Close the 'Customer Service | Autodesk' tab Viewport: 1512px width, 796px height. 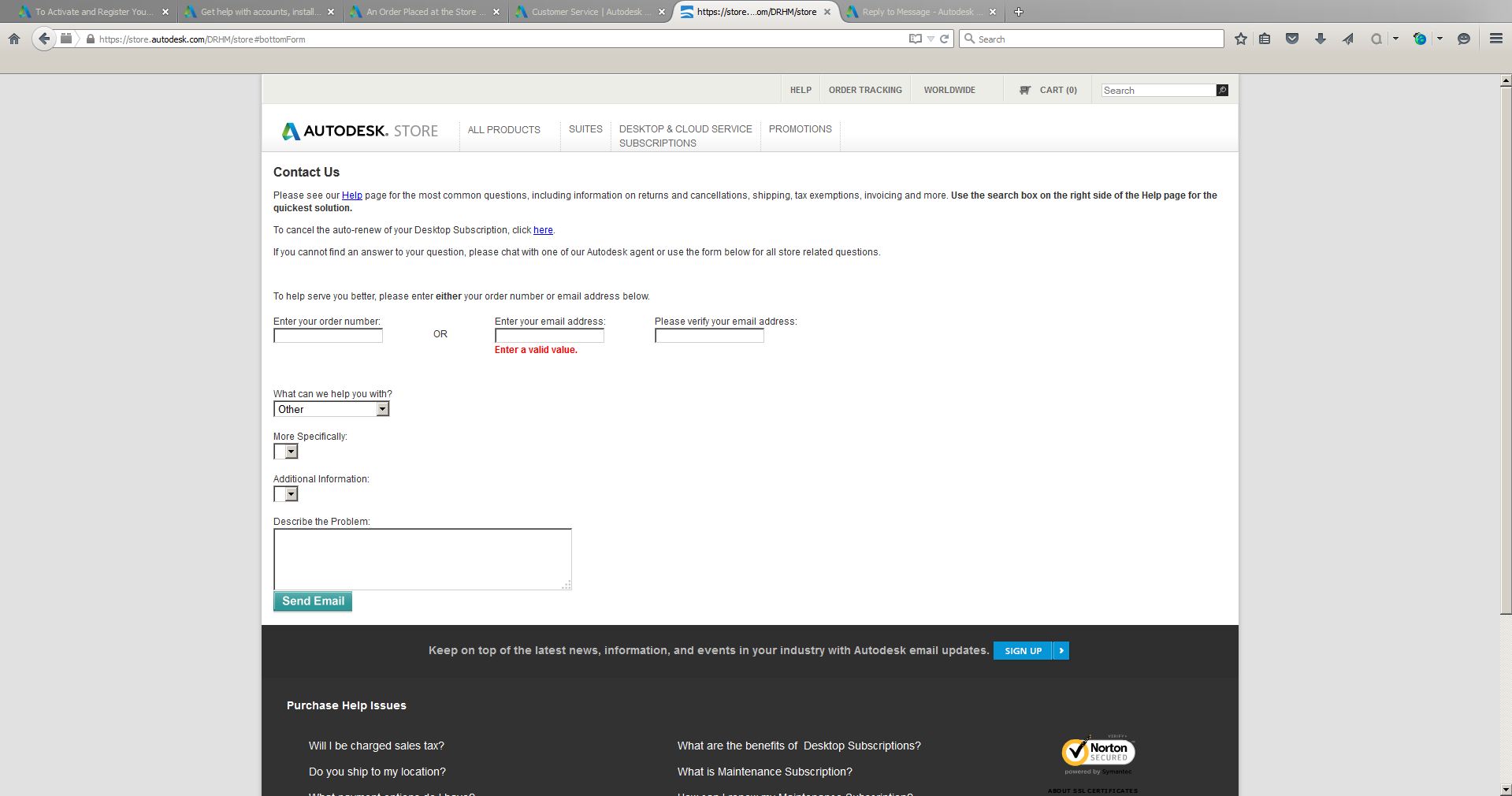(x=662, y=12)
